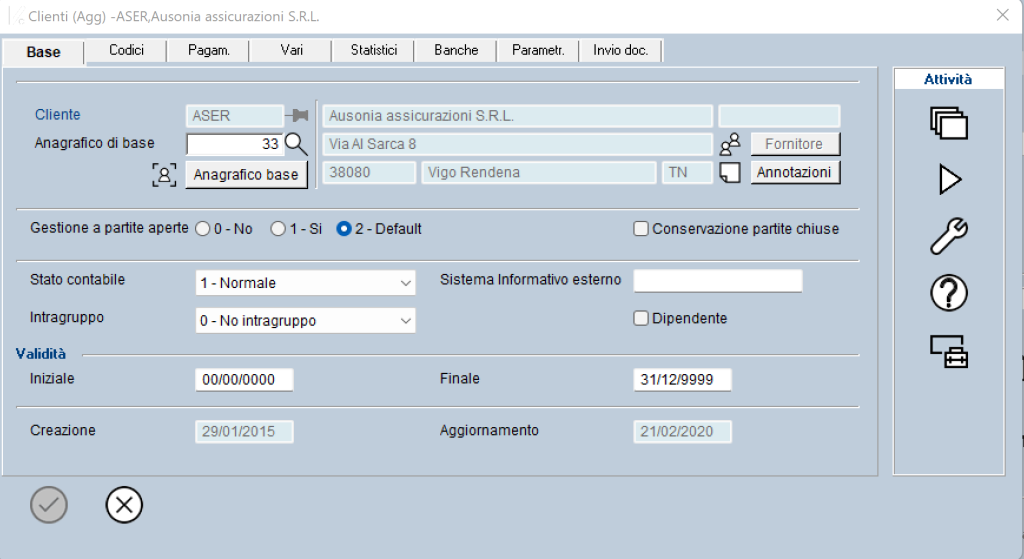
Task: Select the '1 - Si' radio option
Action: pyautogui.click(x=279, y=229)
